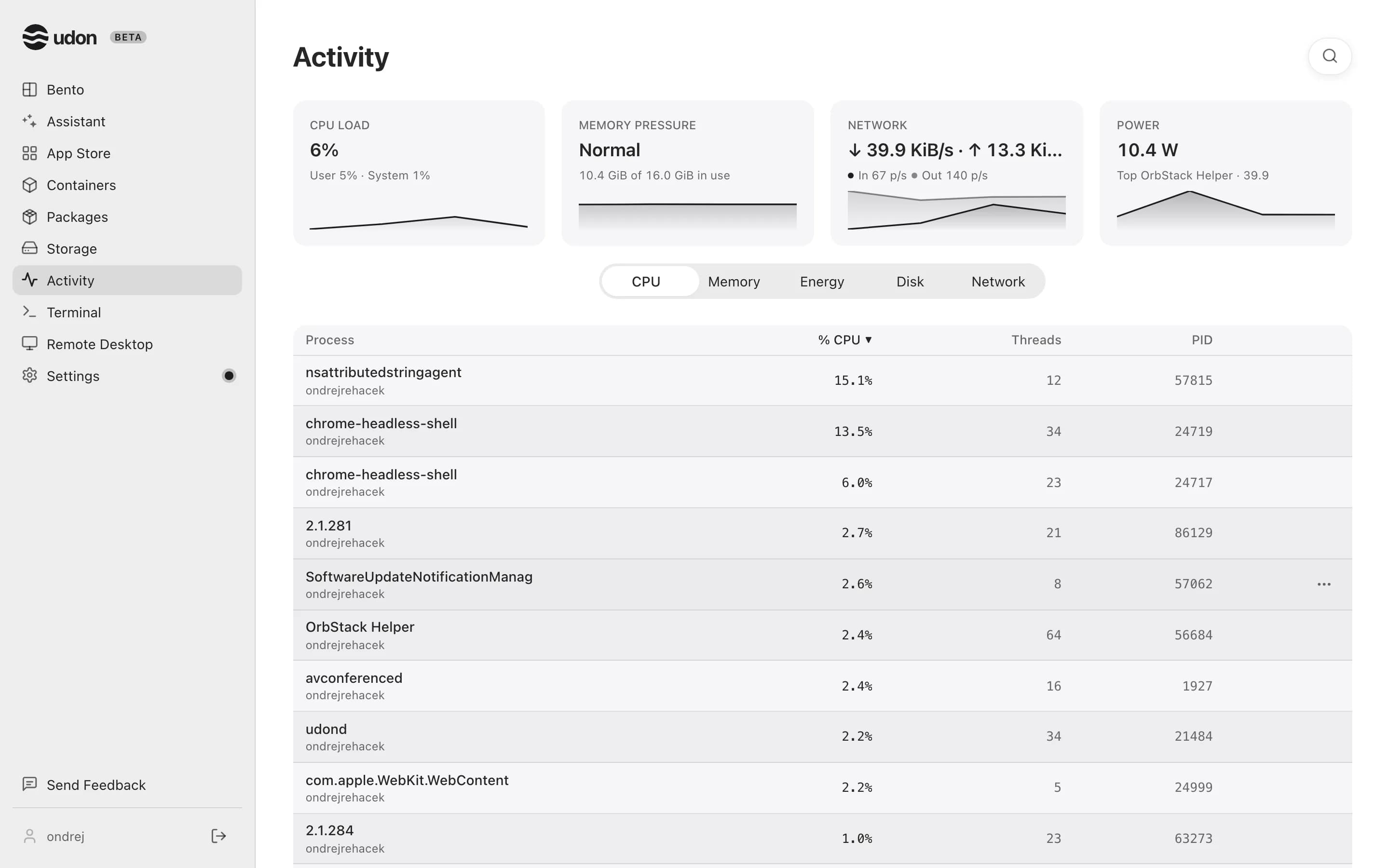This screenshot has height=868, width=1389.
Task: Open Bento via its sidebar icon
Action: tap(30, 90)
